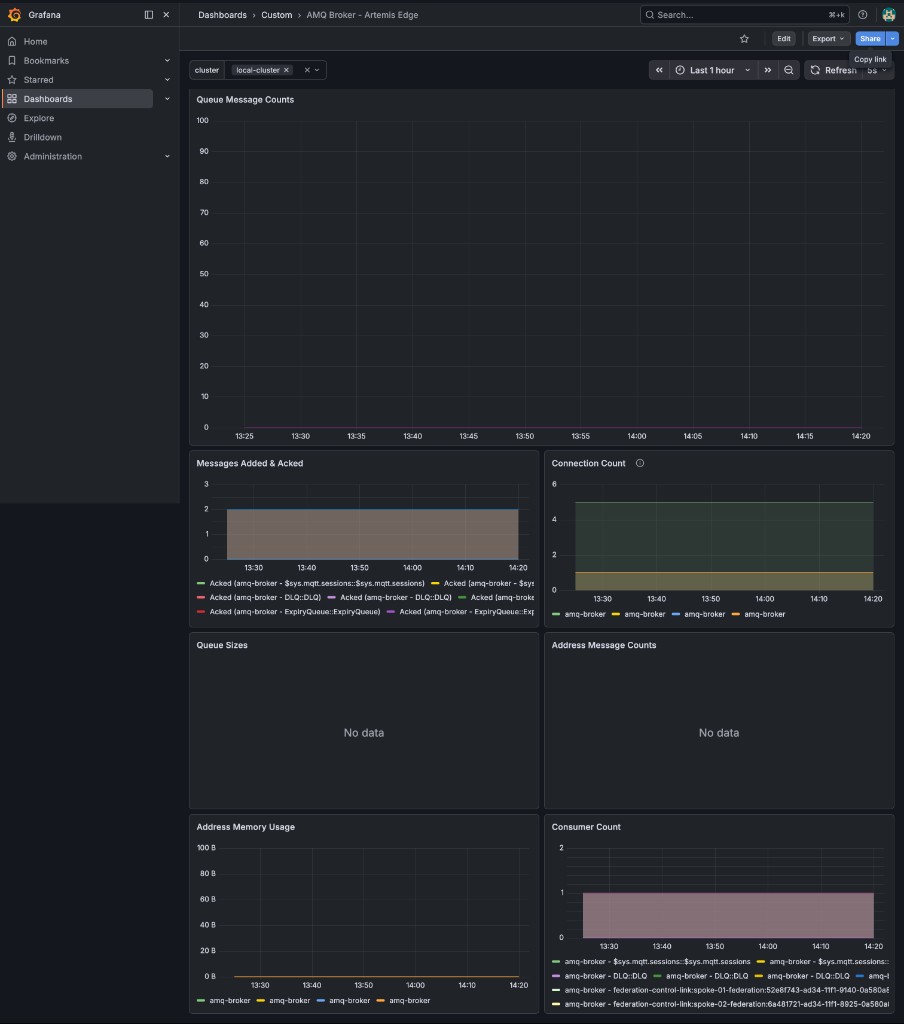This screenshot has height=1024, width=904.
Task: Click green color swatch of $sys.mqtt.sessions in Consumer Count
Action: (556, 961)
